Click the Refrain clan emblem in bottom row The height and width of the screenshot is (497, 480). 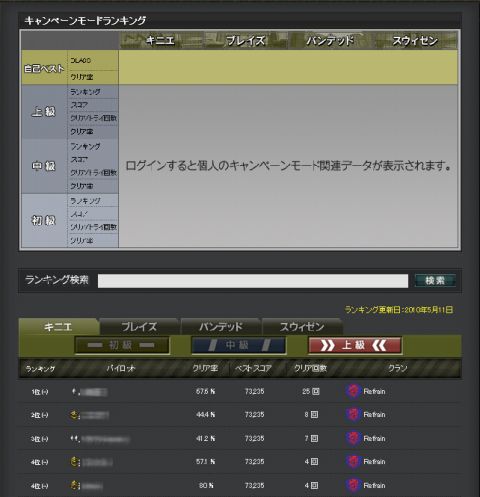(353, 485)
